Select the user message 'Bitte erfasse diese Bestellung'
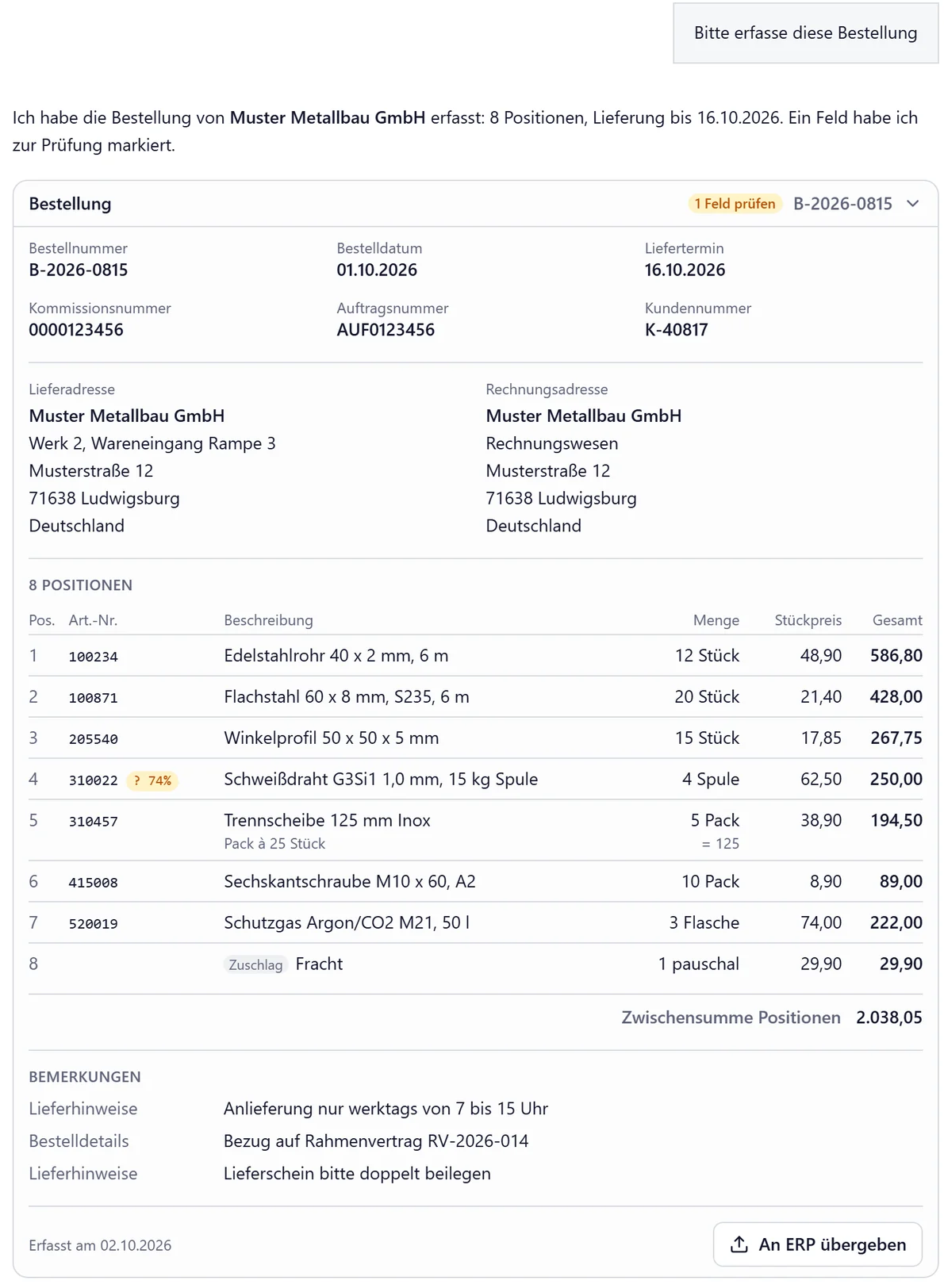This screenshot has height=1288, width=944. point(805,33)
